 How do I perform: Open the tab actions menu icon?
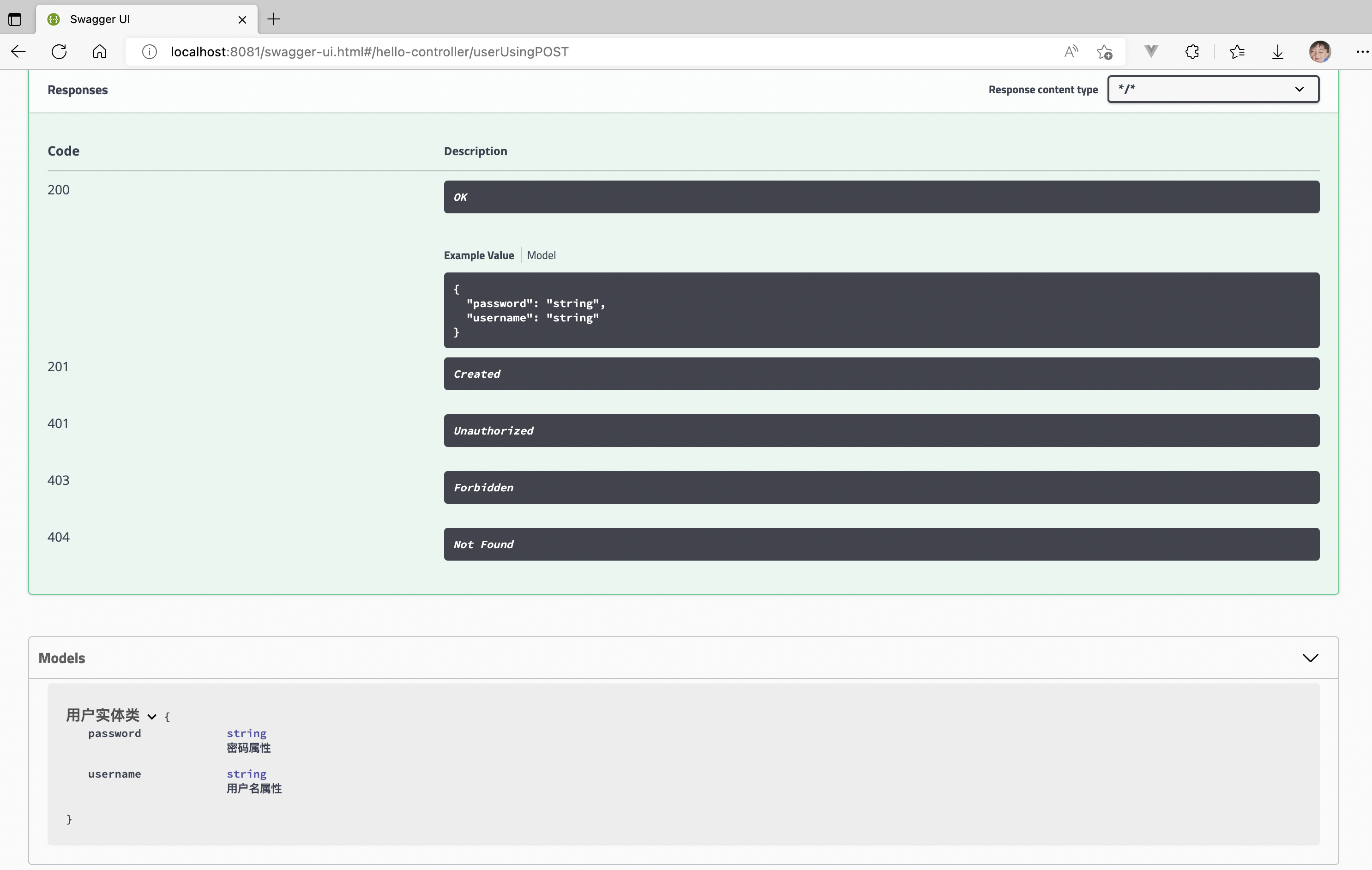tap(15, 19)
